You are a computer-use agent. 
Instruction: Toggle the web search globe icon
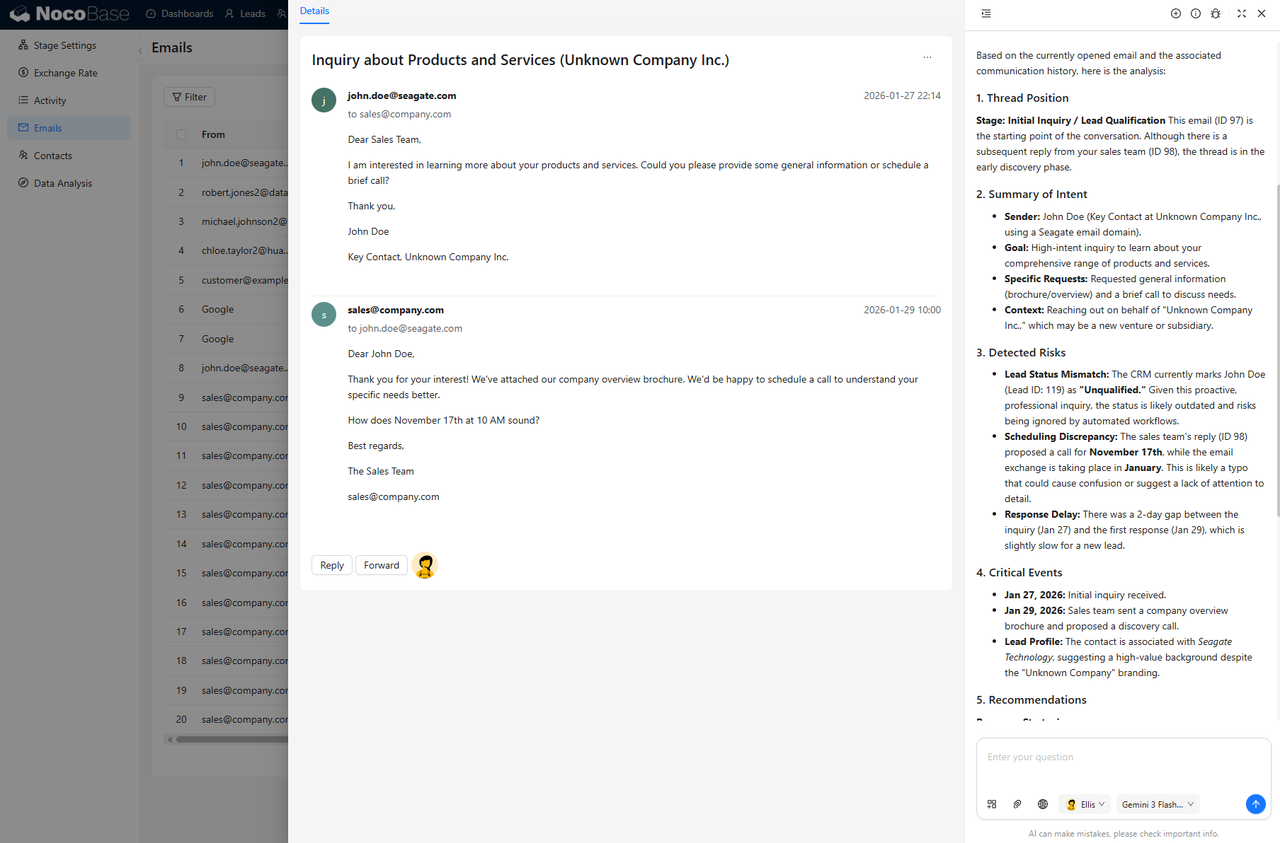[x=1043, y=804]
